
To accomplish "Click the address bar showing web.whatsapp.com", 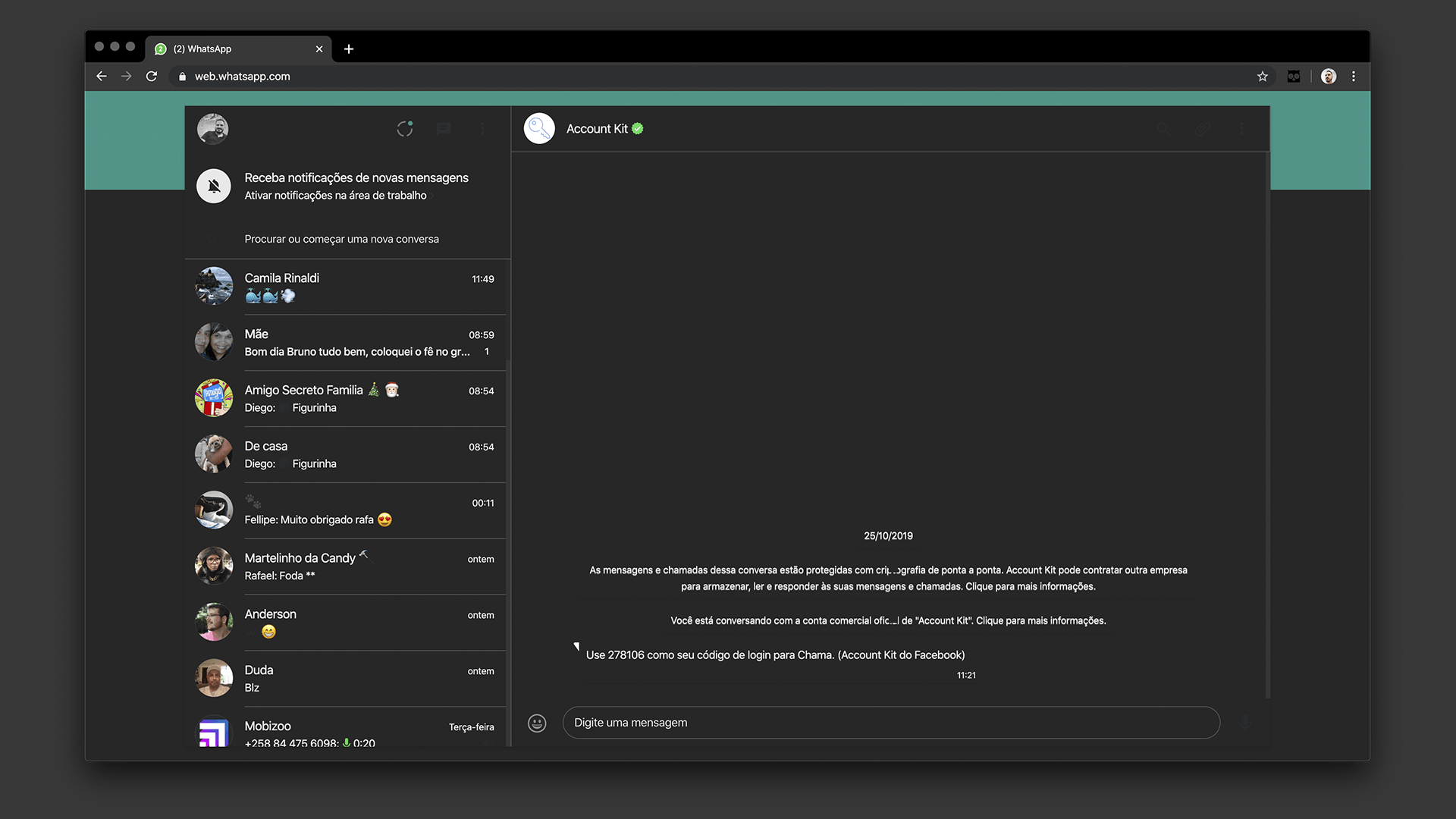I will 713,77.
